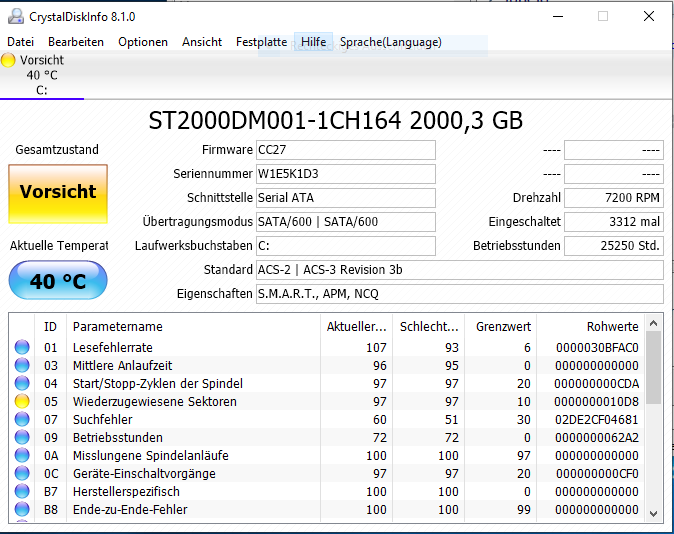Screen dimensions: 674x534
Task: Minimize the CrystalDiskInfo window
Action: pyautogui.click(x=558, y=16)
